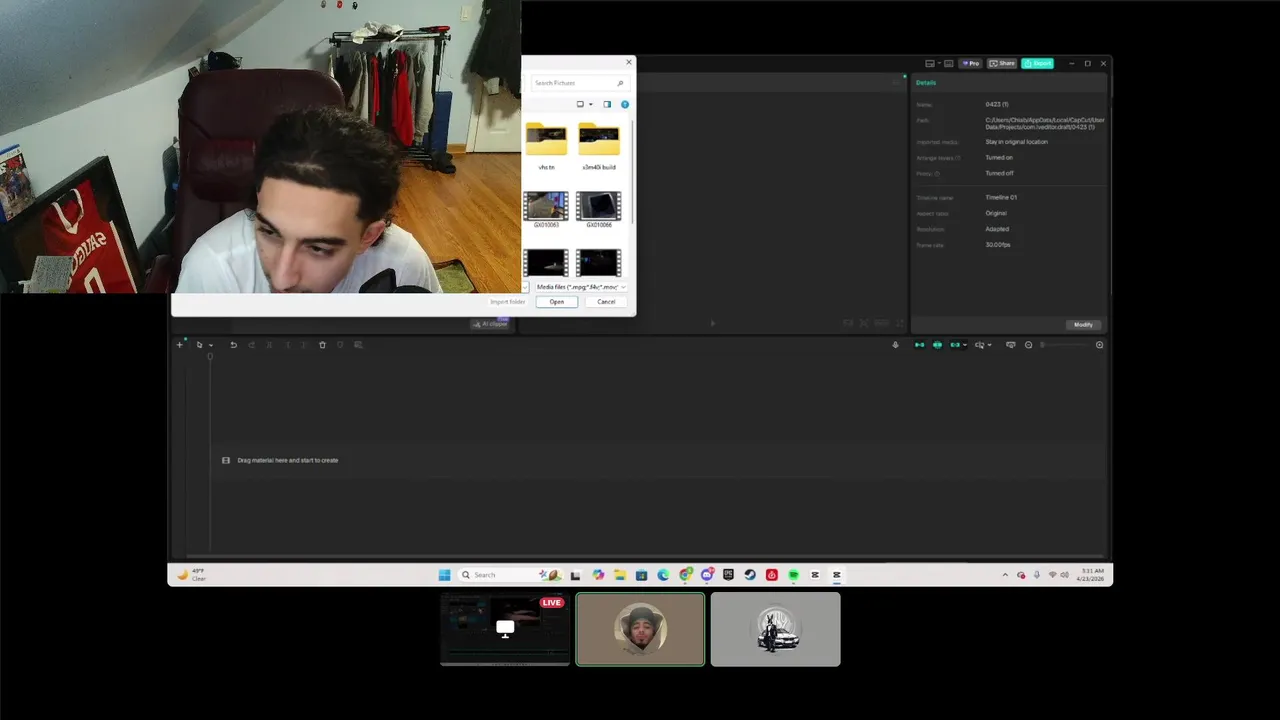Open the keyboard shortcuts icon in title bar
Image resolution: width=1280 pixels, height=720 pixels.
click(x=949, y=63)
